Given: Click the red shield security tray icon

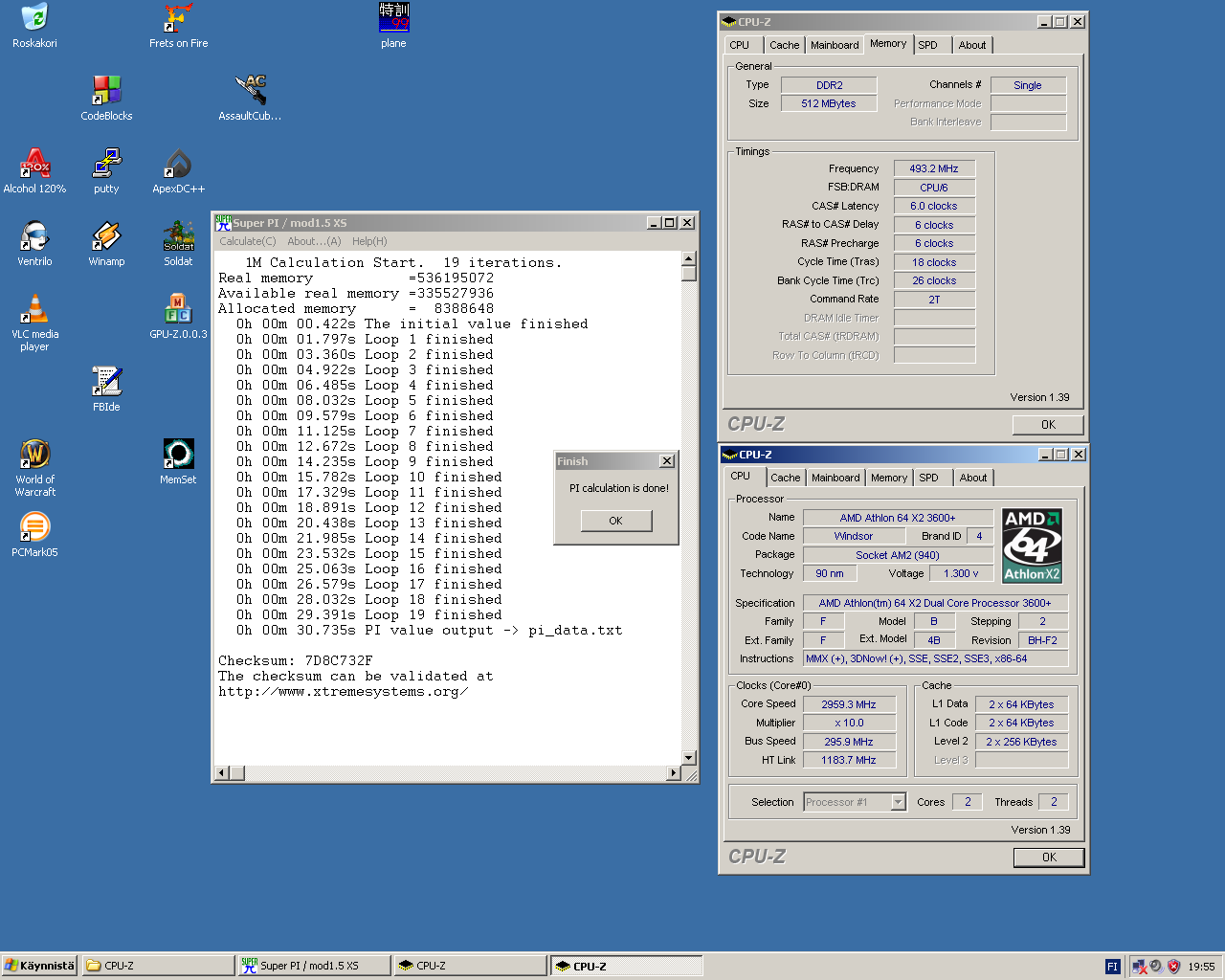Looking at the screenshot, I should 1173,967.
